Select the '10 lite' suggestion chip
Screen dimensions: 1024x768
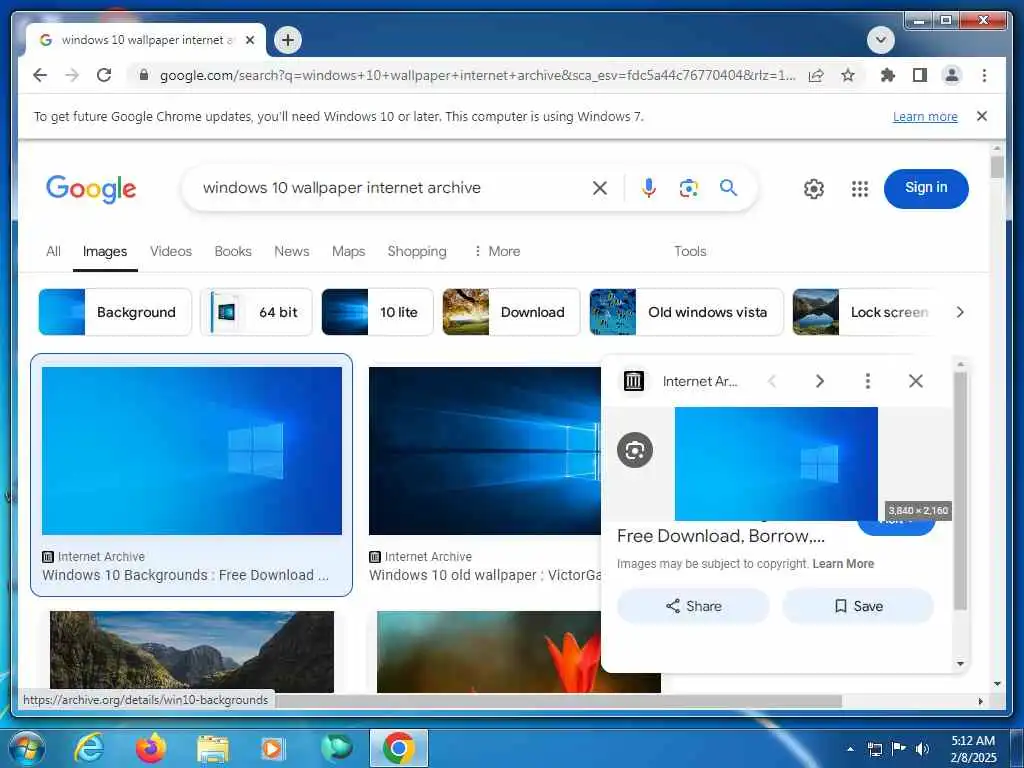click(377, 312)
